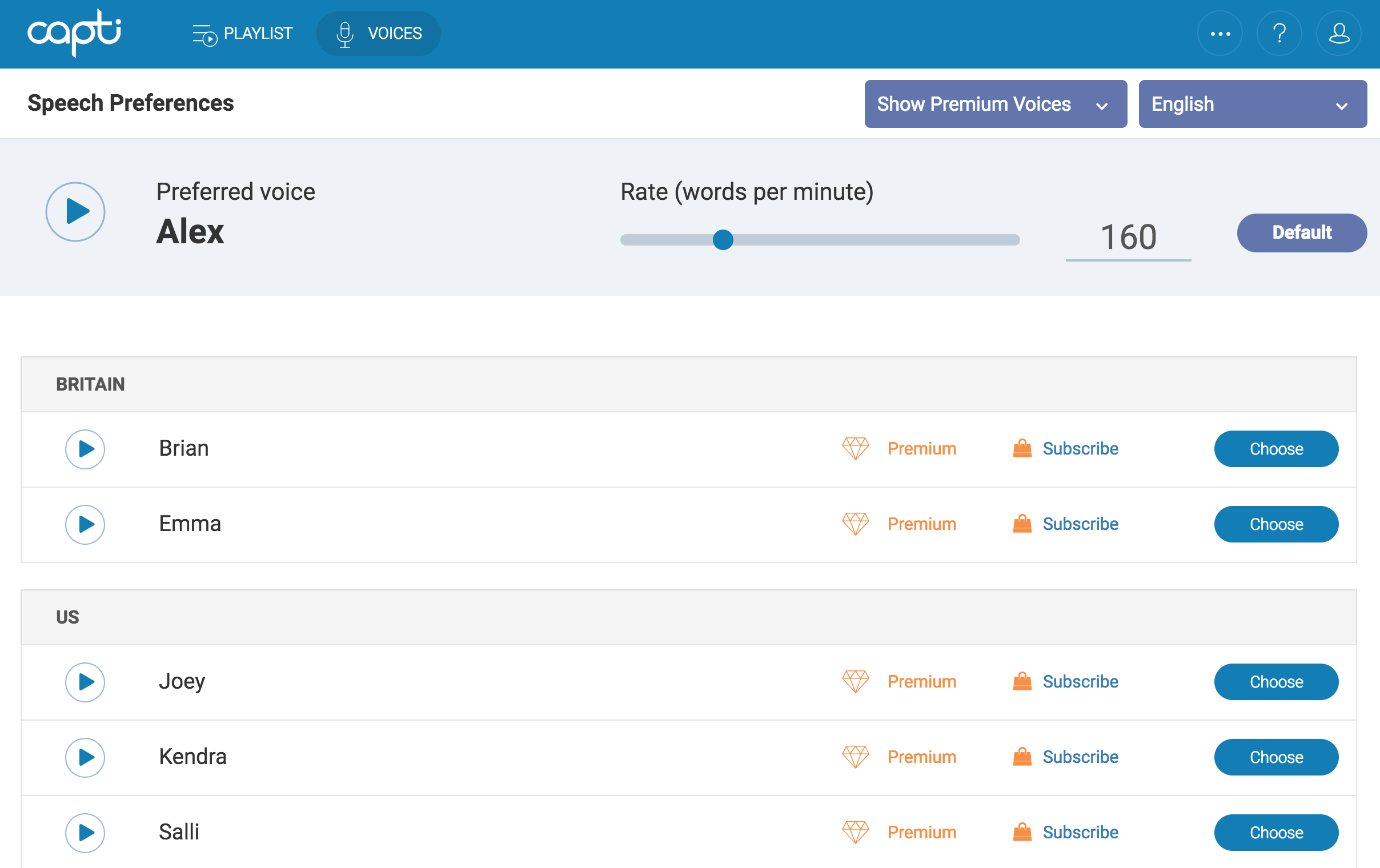The width and height of the screenshot is (1380, 868).
Task: Open the Subscribe link for Joey
Action: 1080,682
